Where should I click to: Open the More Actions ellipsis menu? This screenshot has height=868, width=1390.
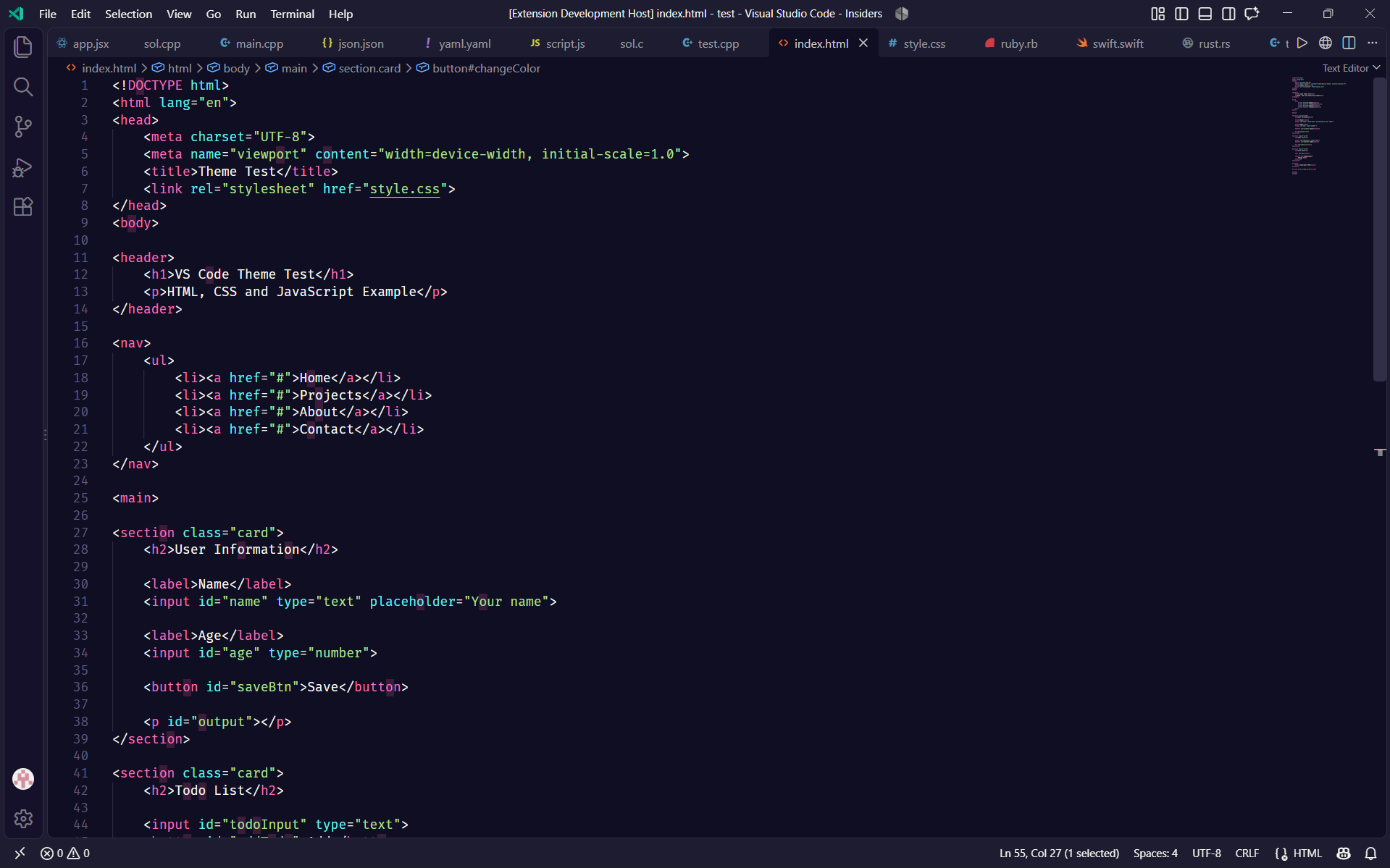1373,43
